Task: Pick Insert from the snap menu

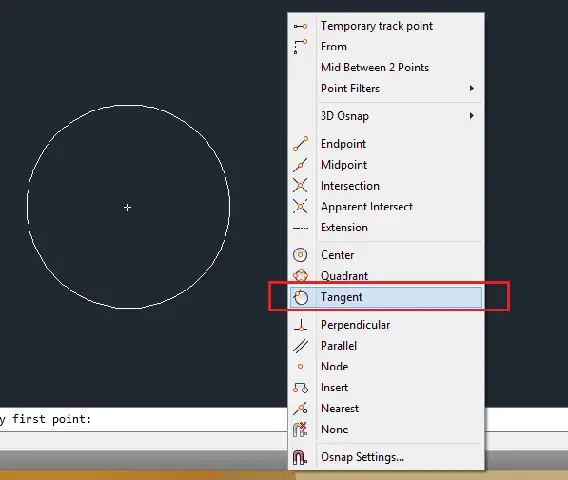Action: click(x=386, y=388)
